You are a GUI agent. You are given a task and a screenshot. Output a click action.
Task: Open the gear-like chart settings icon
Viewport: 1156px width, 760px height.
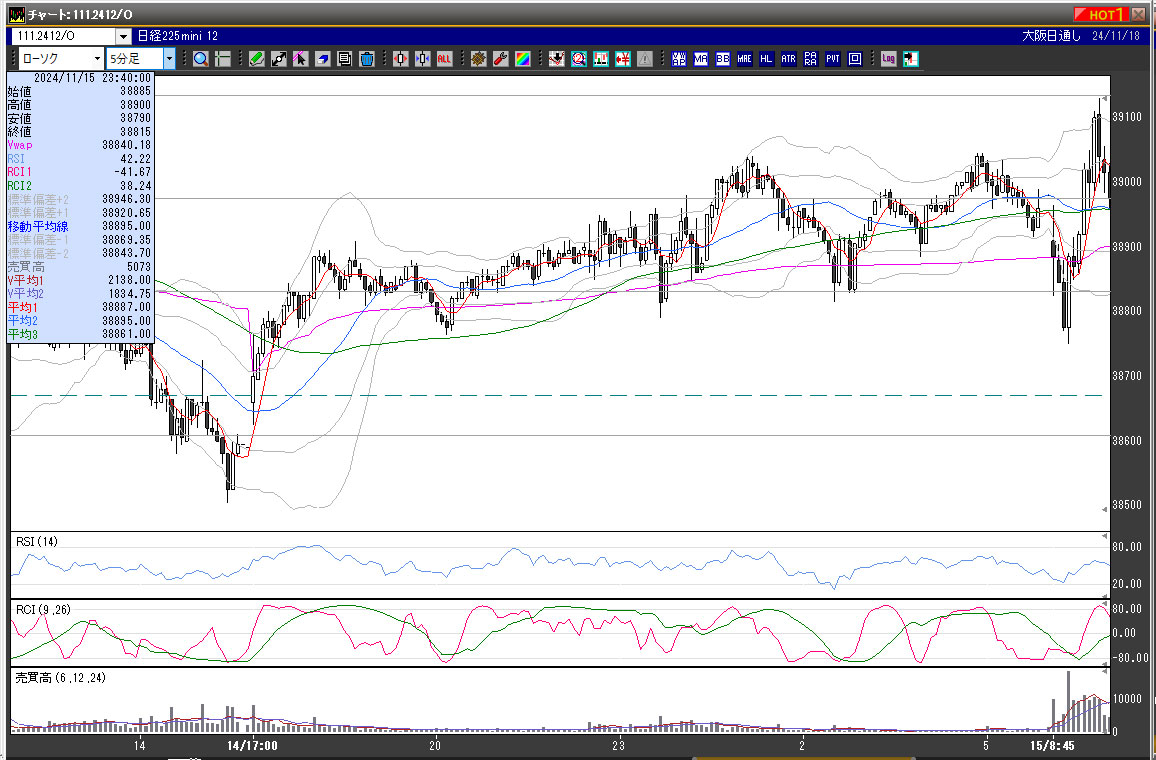(478, 59)
